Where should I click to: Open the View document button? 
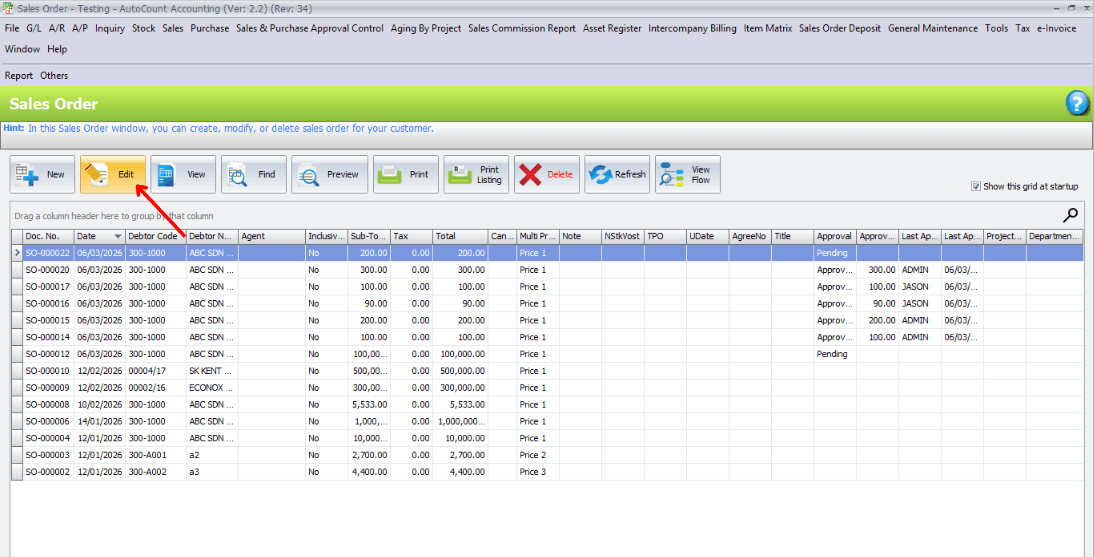click(x=183, y=174)
